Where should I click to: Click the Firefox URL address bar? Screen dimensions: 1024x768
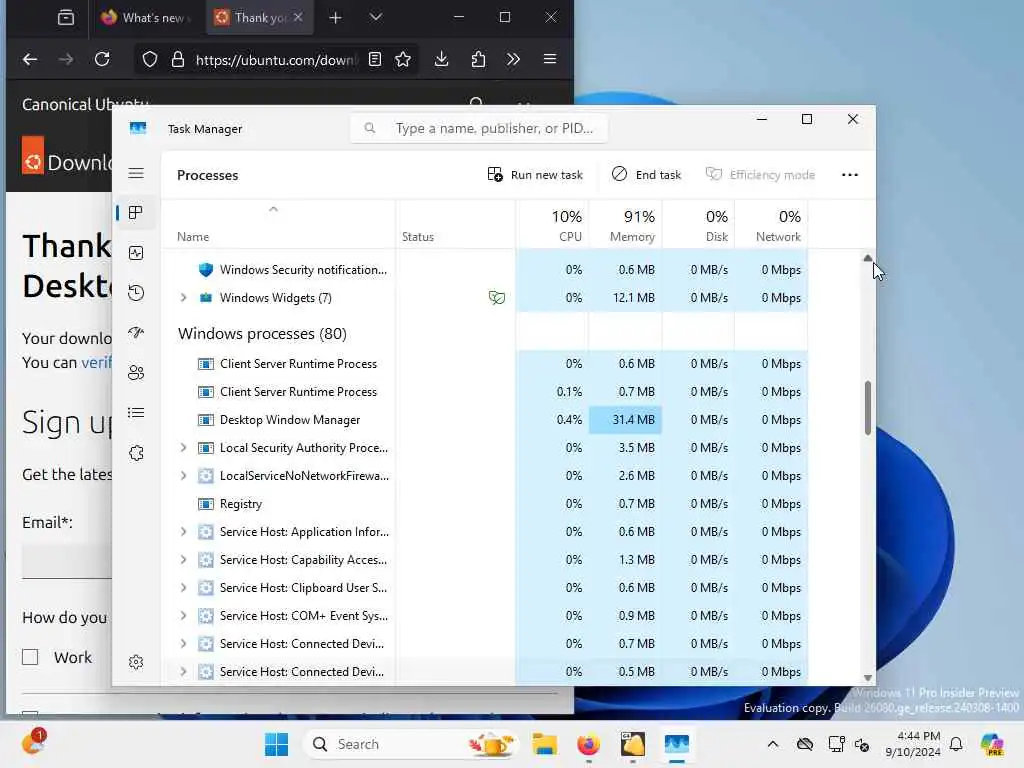[x=276, y=59]
